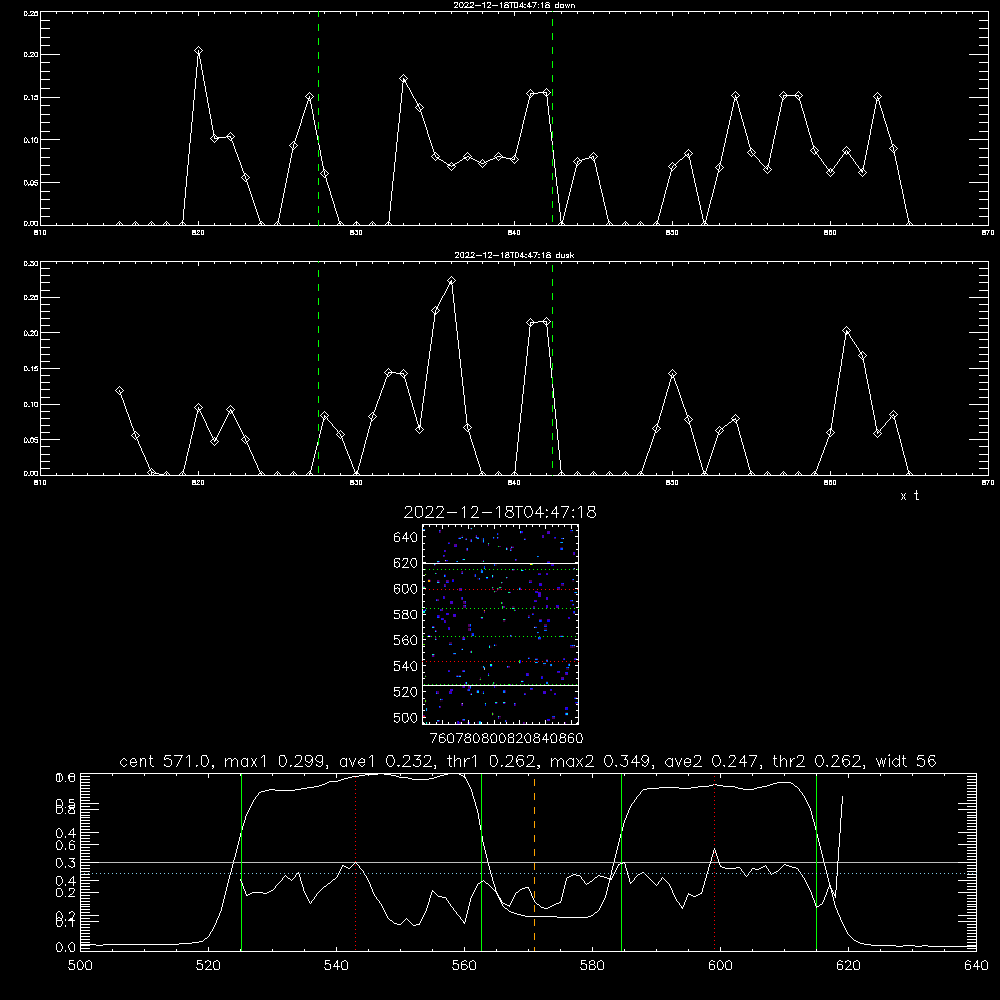The height and width of the screenshot is (1000, 1000).
Task: Click the upper solid white line in color image
Action: coord(500,563)
